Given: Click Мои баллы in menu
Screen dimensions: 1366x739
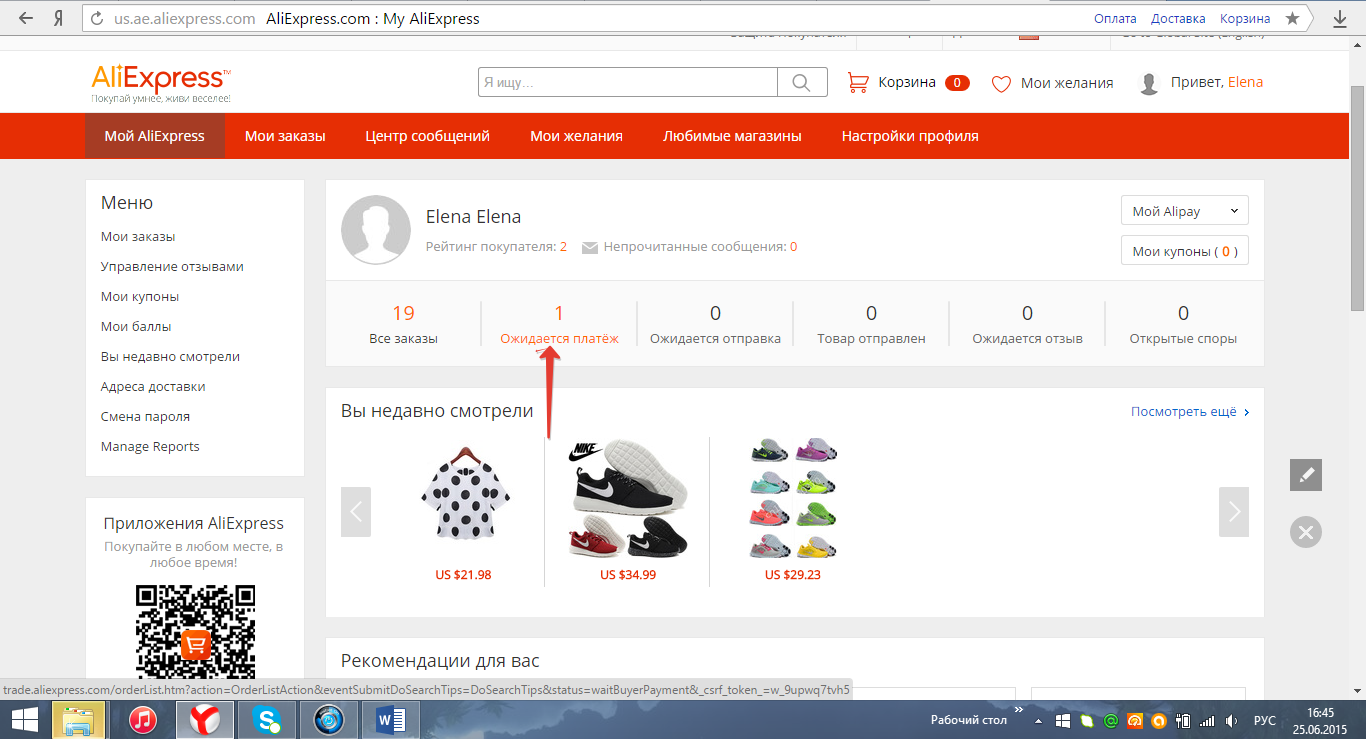Looking at the screenshot, I should click(x=136, y=327).
